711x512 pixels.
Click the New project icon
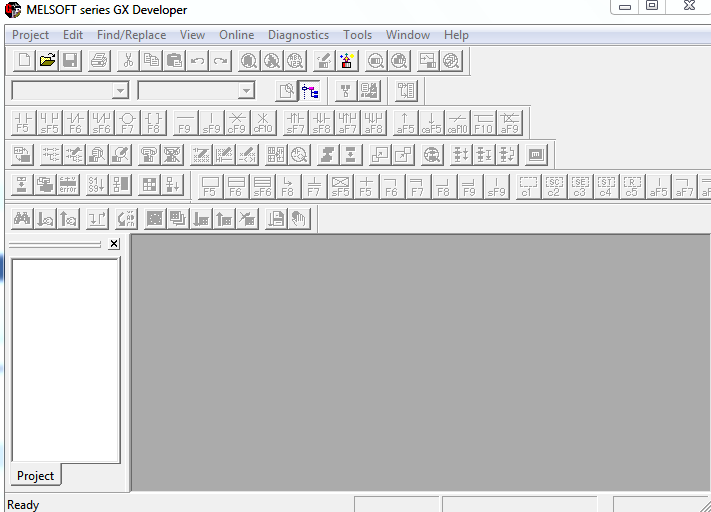[x=24, y=60]
